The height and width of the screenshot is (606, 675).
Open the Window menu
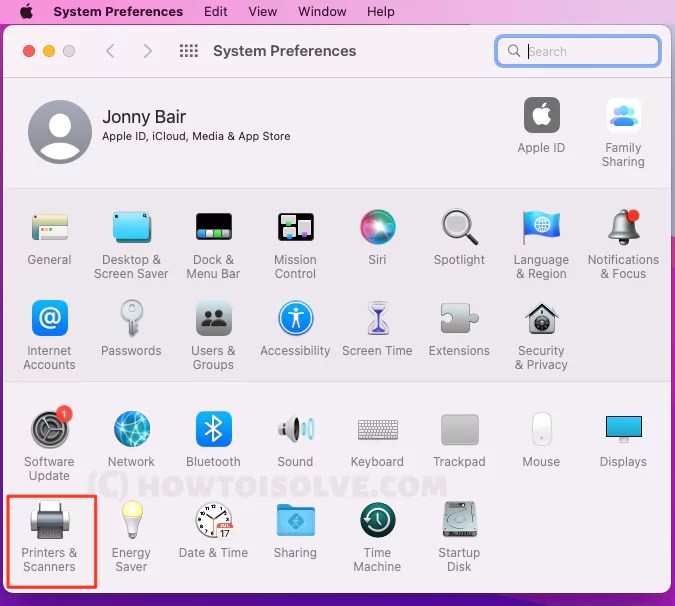322,11
